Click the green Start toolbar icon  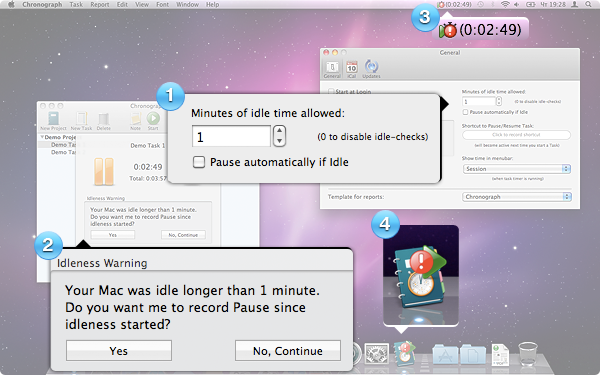(x=153, y=118)
